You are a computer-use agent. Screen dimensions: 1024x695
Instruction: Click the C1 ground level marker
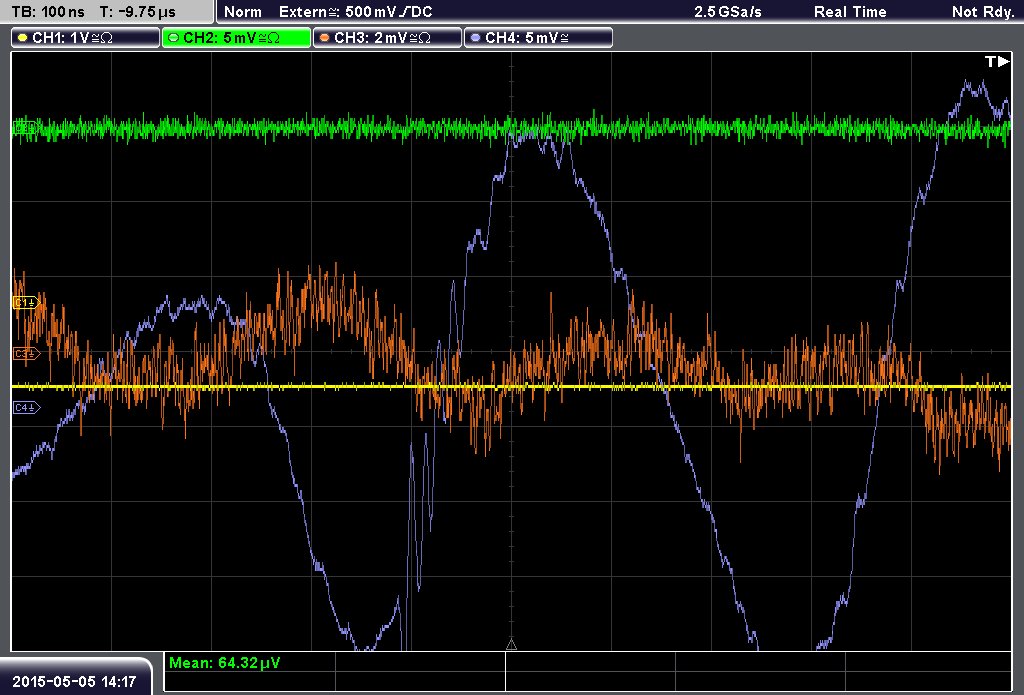pyautogui.click(x=27, y=302)
